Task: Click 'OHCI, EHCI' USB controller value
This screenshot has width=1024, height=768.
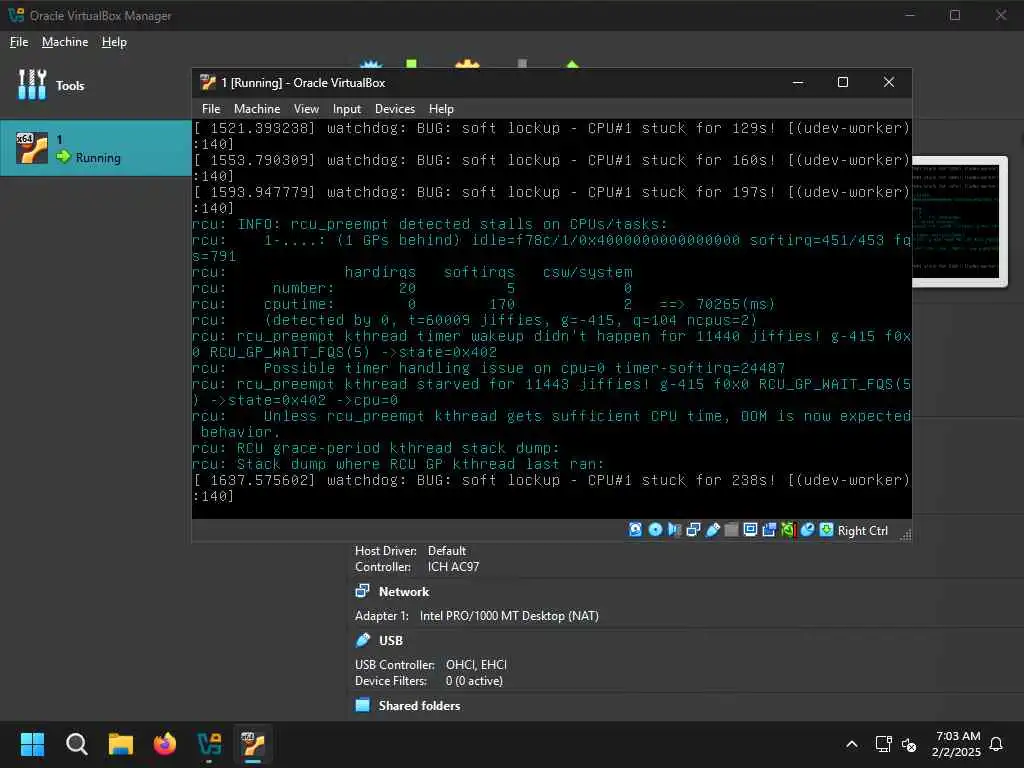Action: [x=476, y=665]
